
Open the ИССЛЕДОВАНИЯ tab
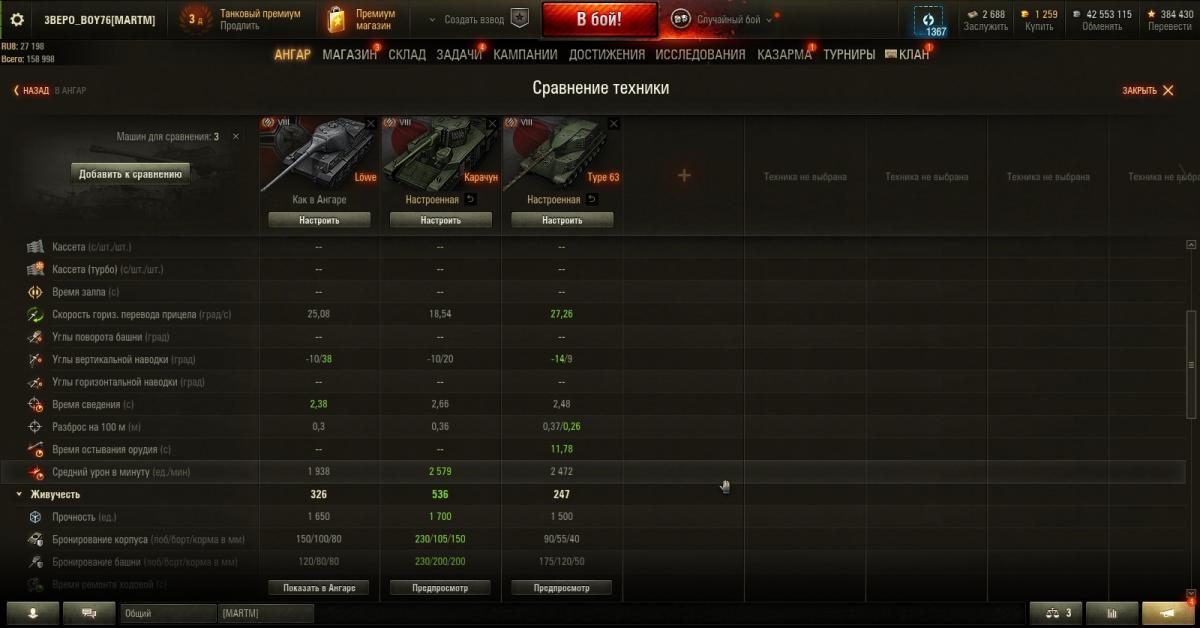point(700,55)
